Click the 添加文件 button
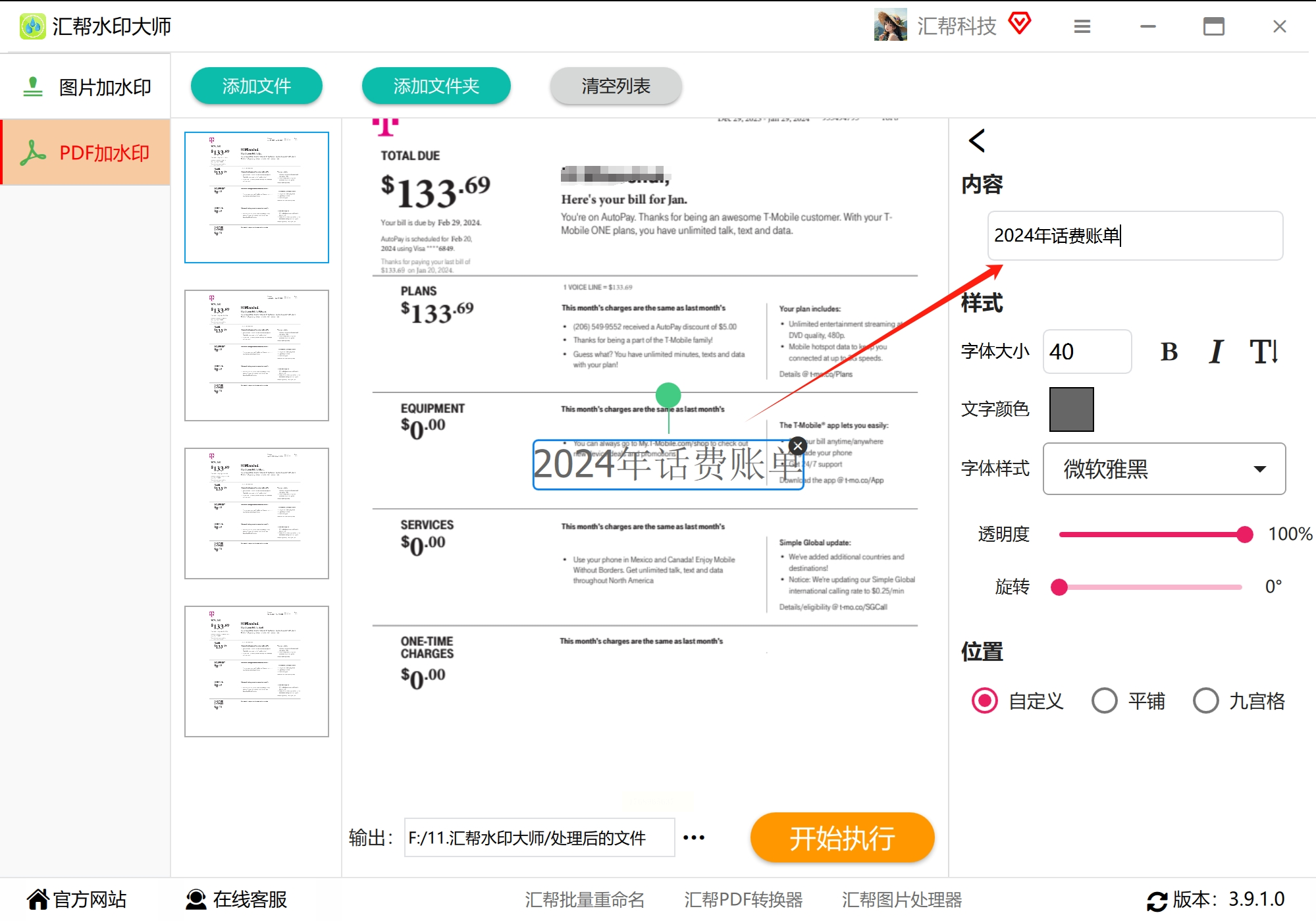Screen dimensions: 1316x921 [x=256, y=86]
